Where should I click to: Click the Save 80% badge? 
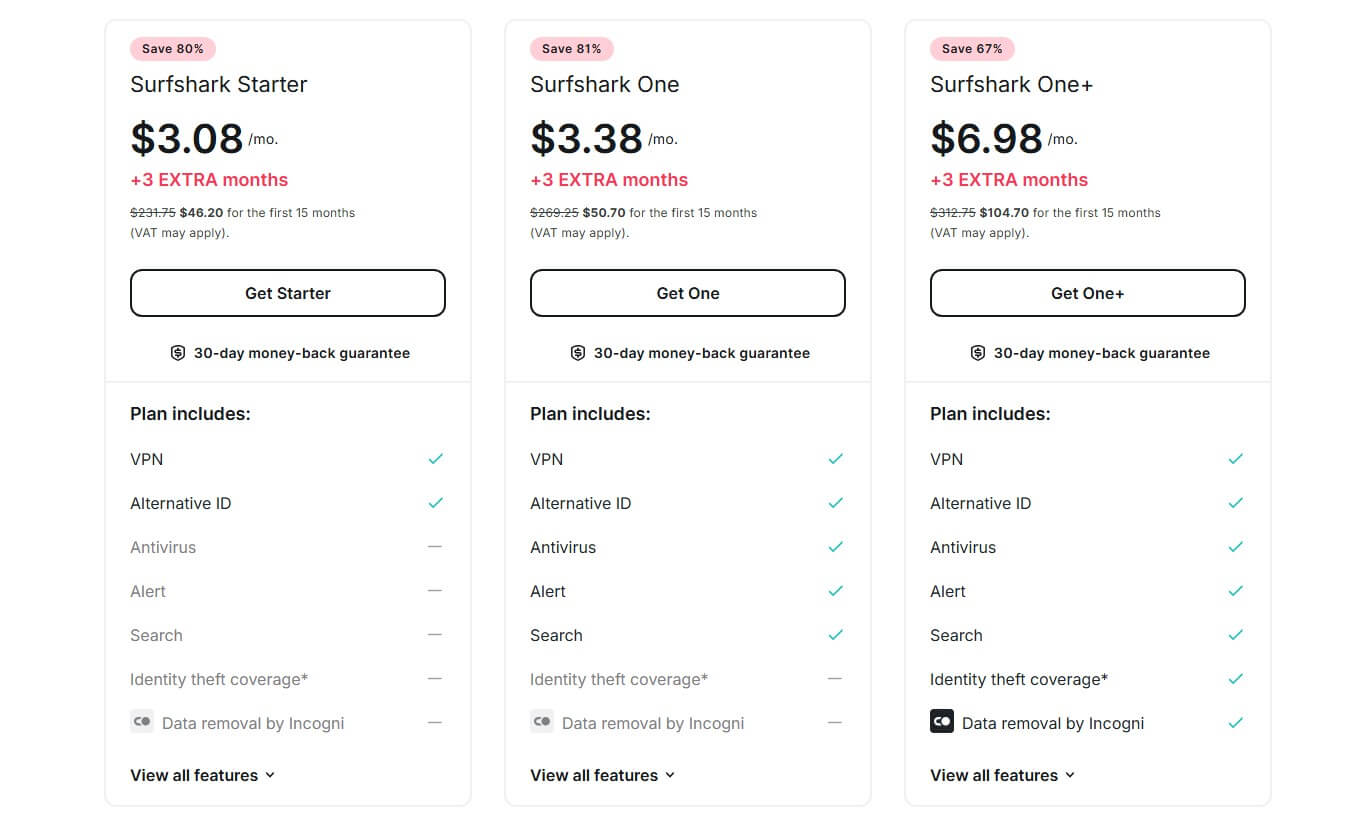tap(172, 48)
